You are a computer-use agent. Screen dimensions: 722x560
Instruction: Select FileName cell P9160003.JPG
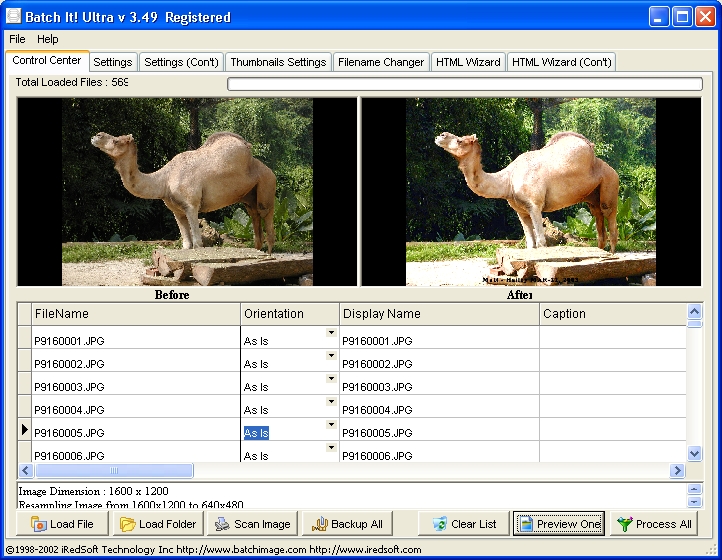coord(136,384)
